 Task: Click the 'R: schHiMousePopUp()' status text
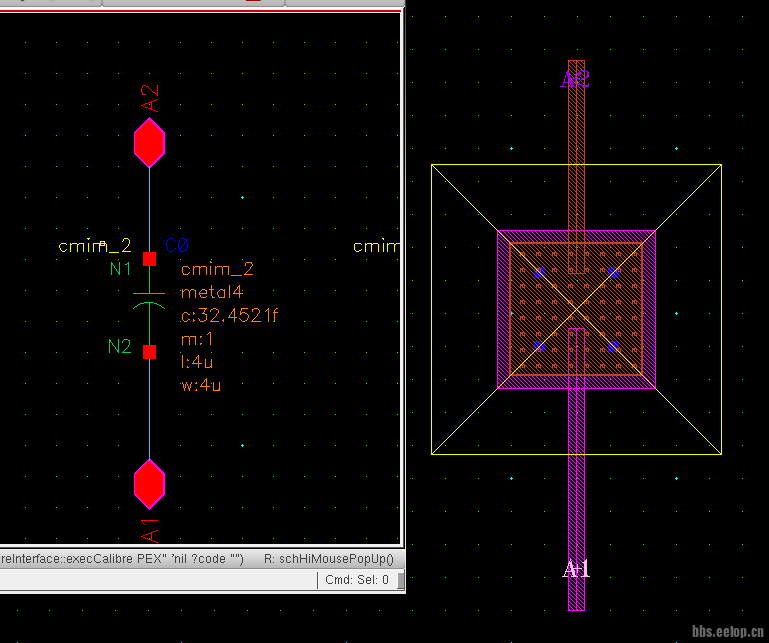[329, 559]
